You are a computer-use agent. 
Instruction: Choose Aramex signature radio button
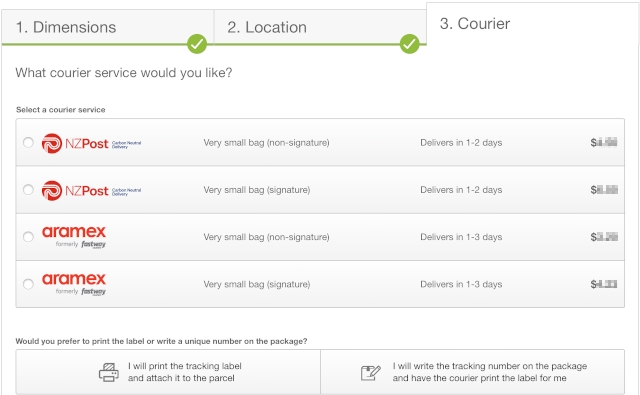[28, 284]
